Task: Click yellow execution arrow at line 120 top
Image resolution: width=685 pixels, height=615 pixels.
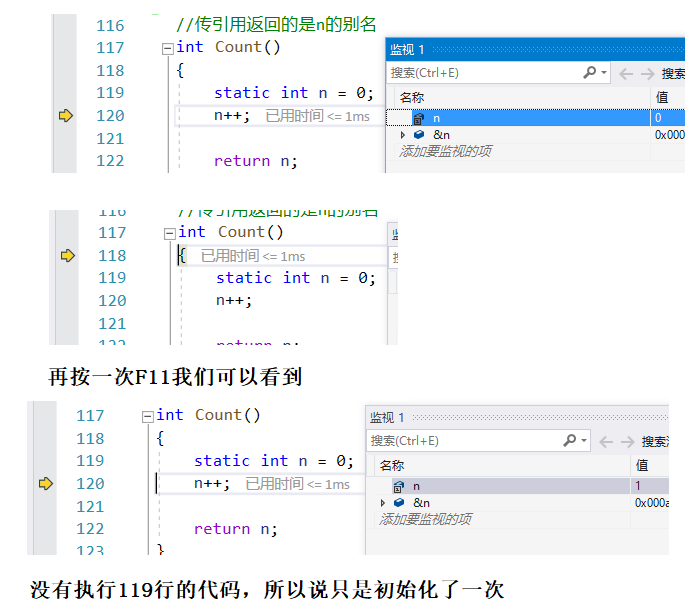Action: (66, 116)
